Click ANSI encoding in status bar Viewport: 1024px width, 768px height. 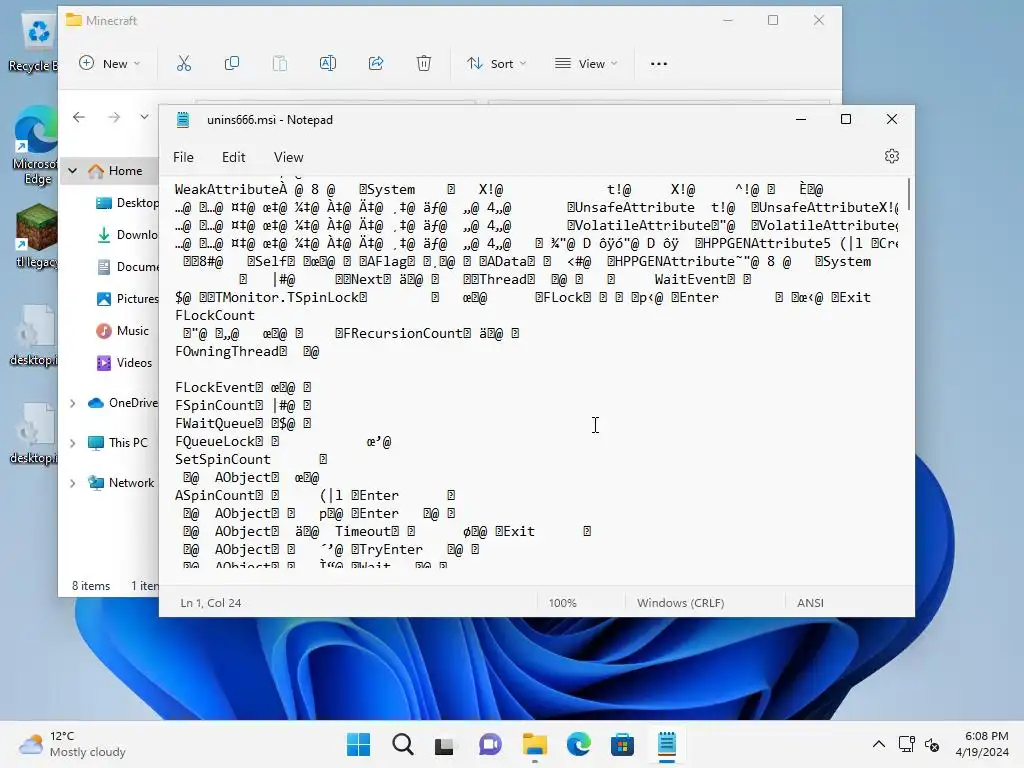[x=810, y=603]
